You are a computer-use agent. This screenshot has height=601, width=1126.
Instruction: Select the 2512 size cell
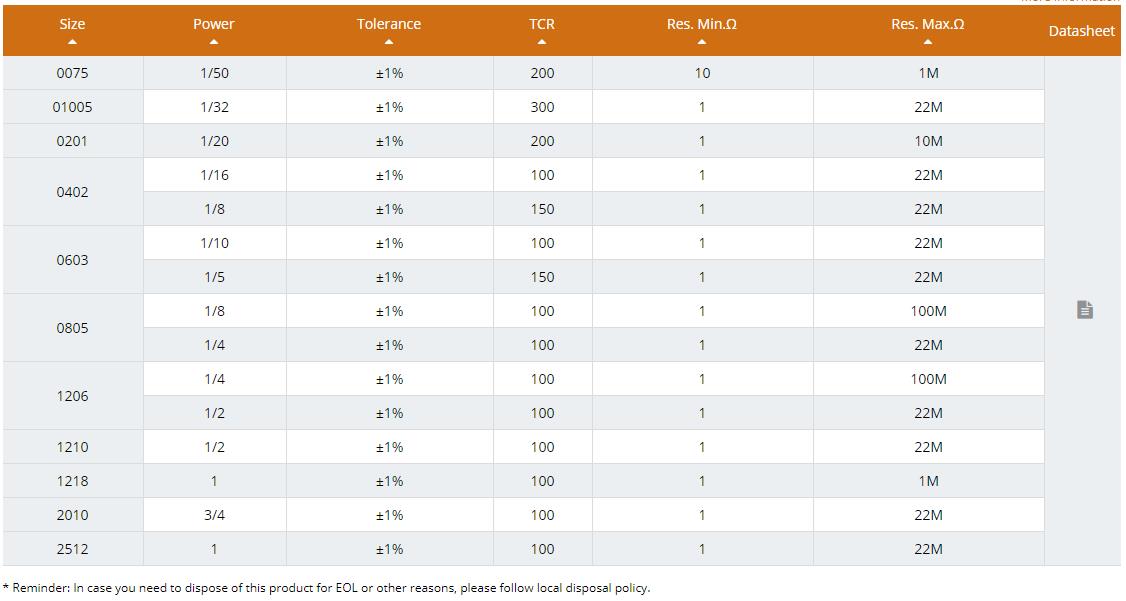(x=72, y=549)
